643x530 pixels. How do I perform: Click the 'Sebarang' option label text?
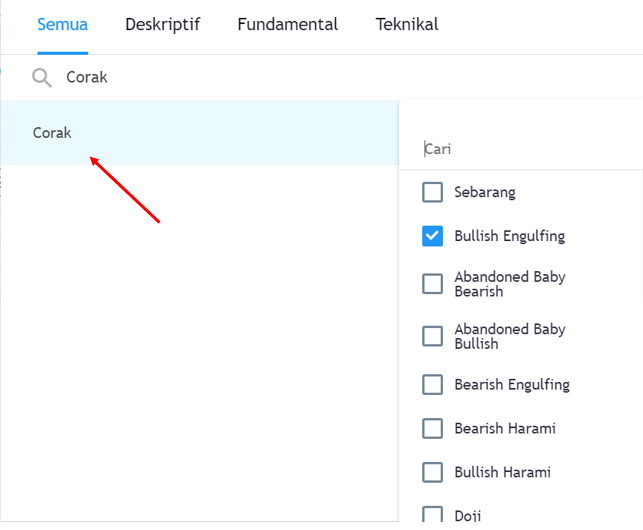(484, 192)
